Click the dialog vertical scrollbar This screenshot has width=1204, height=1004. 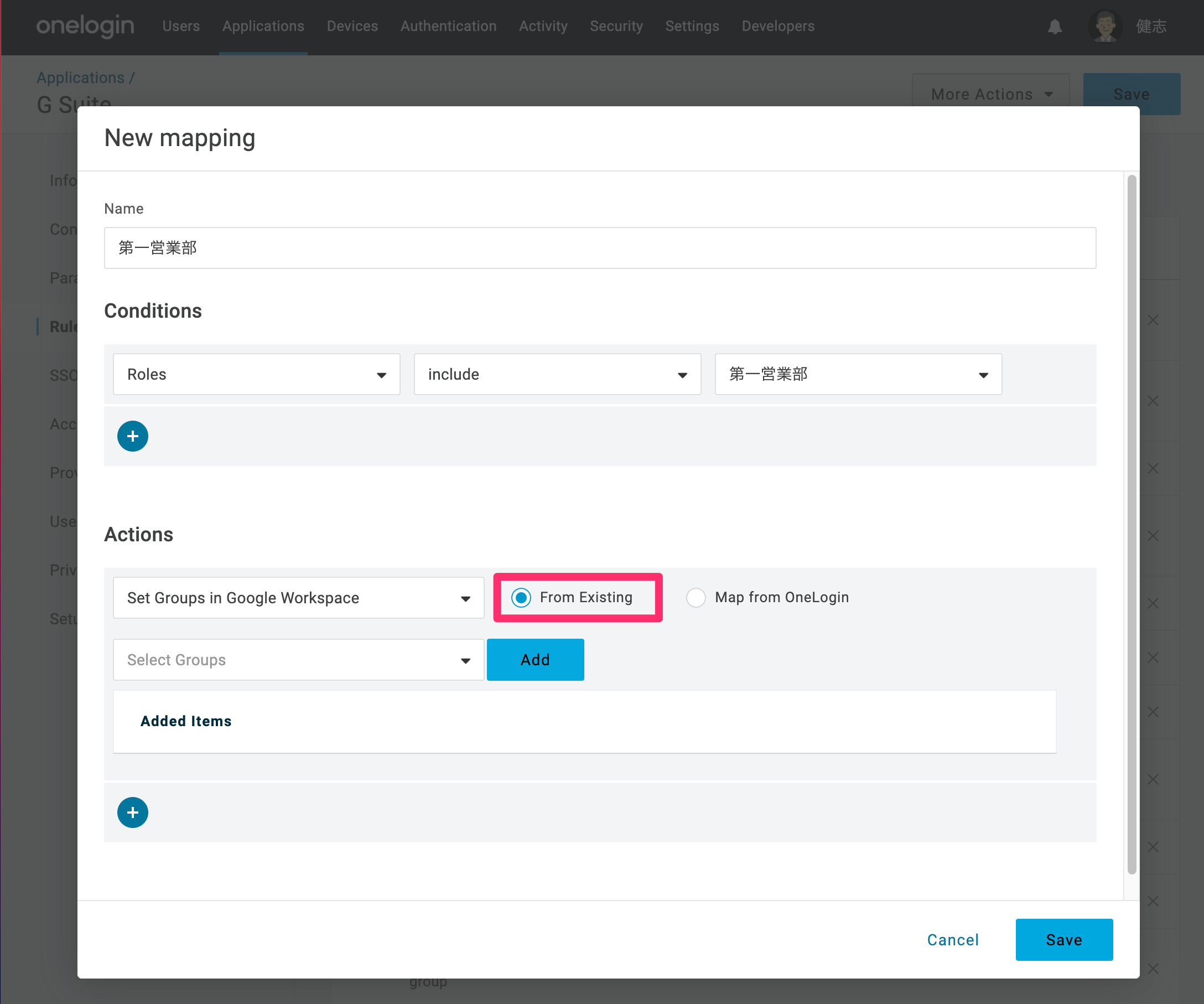click(x=1131, y=525)
